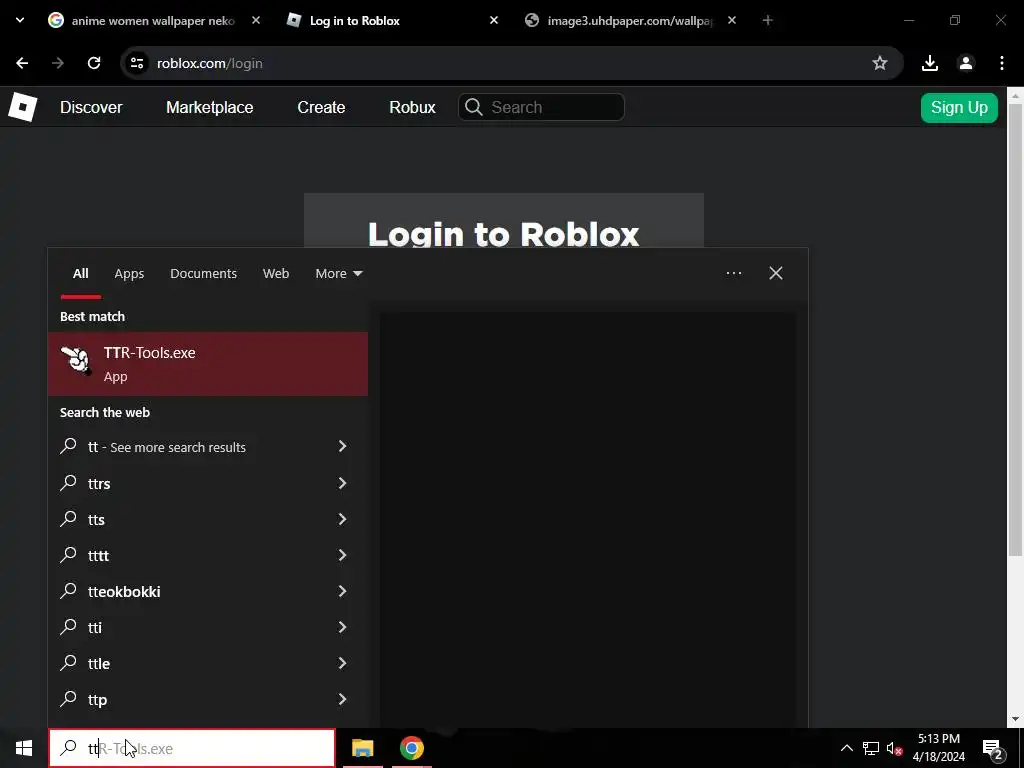
Task: Click the scrollbar up arrow
Action: click(1015, 95)
